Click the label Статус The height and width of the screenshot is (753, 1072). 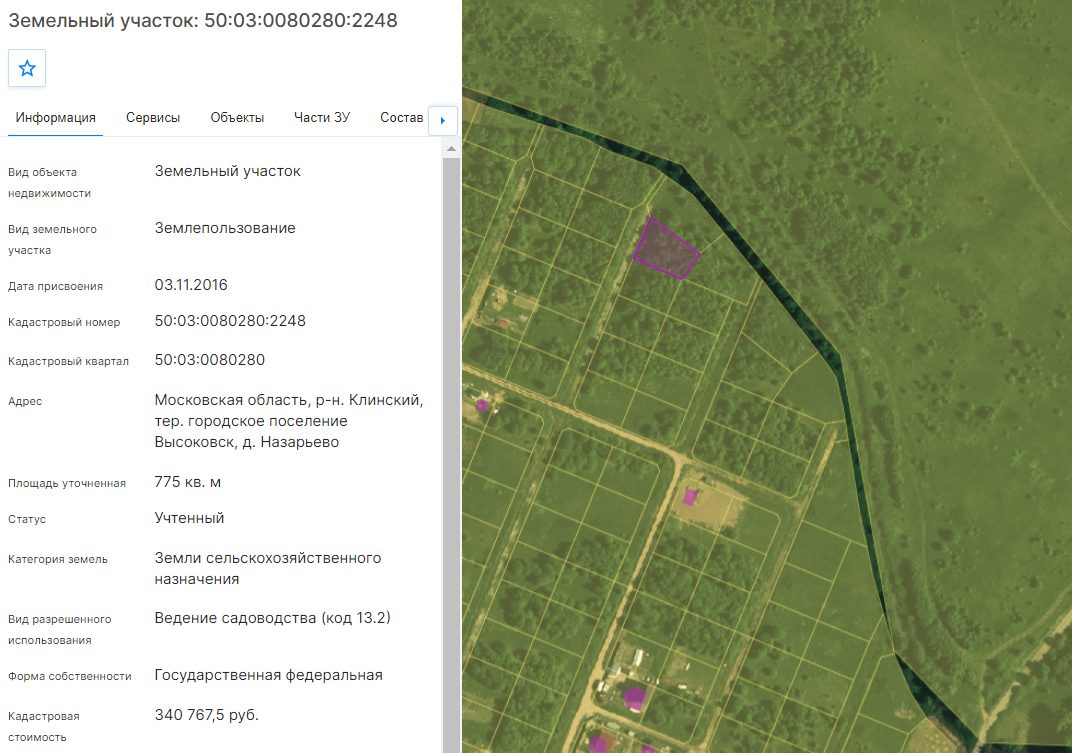click(x=27, y=519)
